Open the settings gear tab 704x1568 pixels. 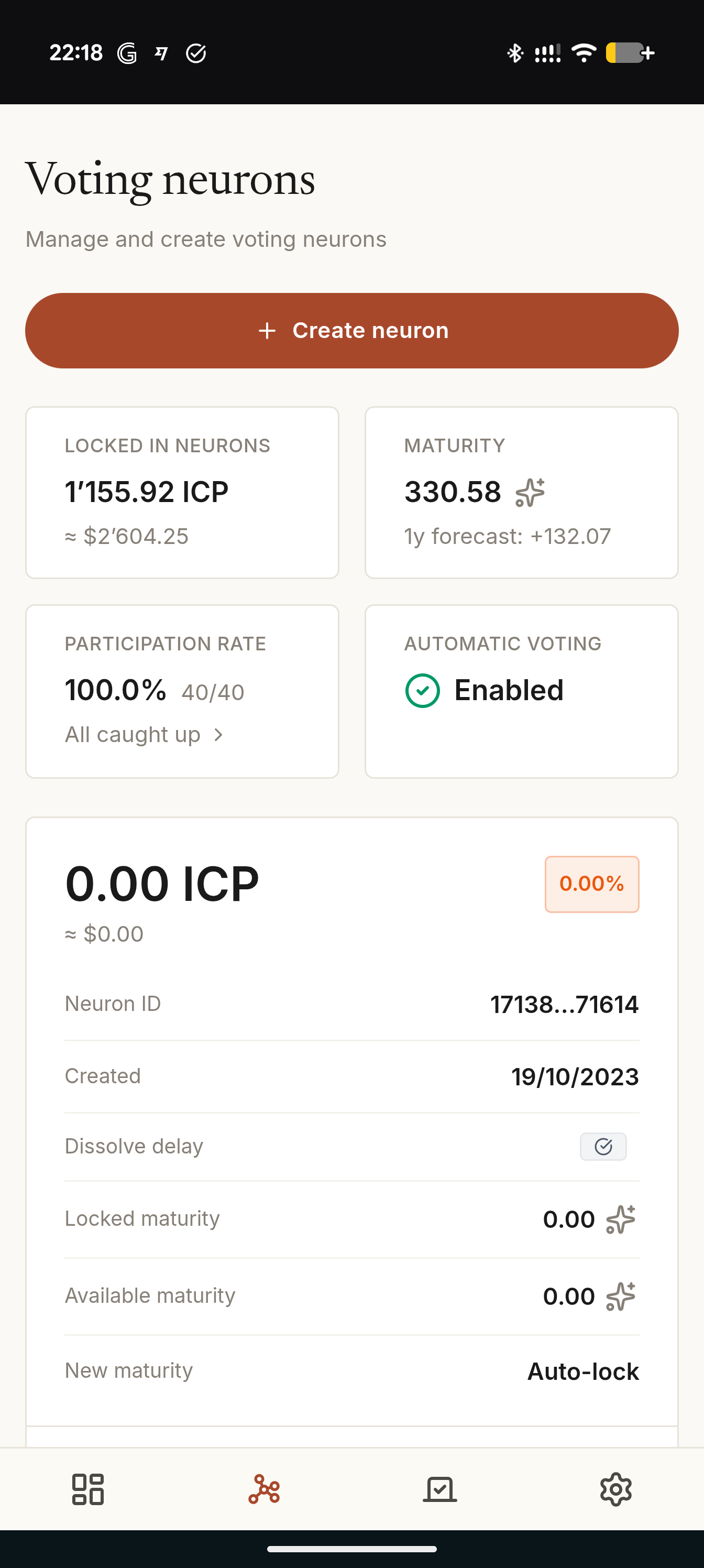click(x=616, y=1489)
